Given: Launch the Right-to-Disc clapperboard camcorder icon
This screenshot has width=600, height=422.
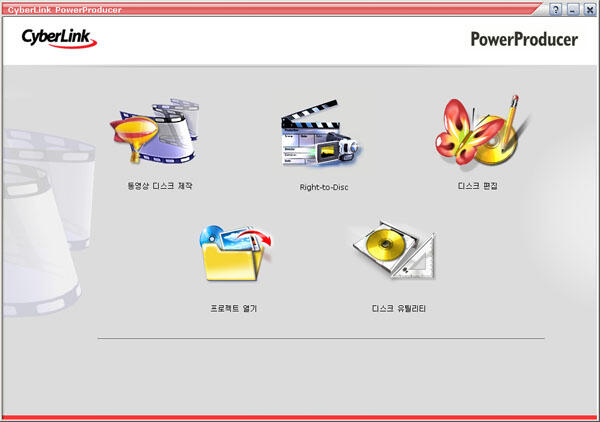Looking at the screenshot, I should [320, 133].
